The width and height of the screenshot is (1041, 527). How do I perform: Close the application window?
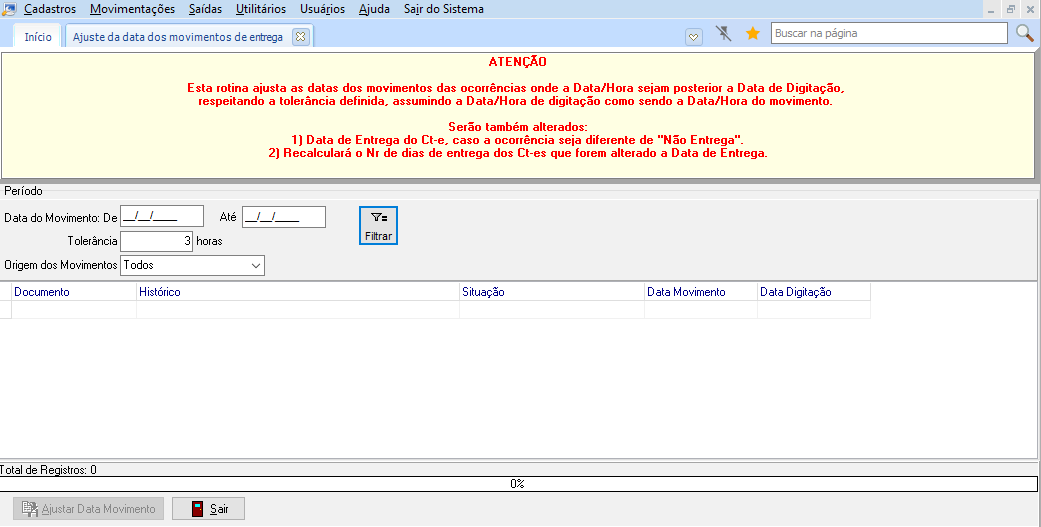[1030, 9]
